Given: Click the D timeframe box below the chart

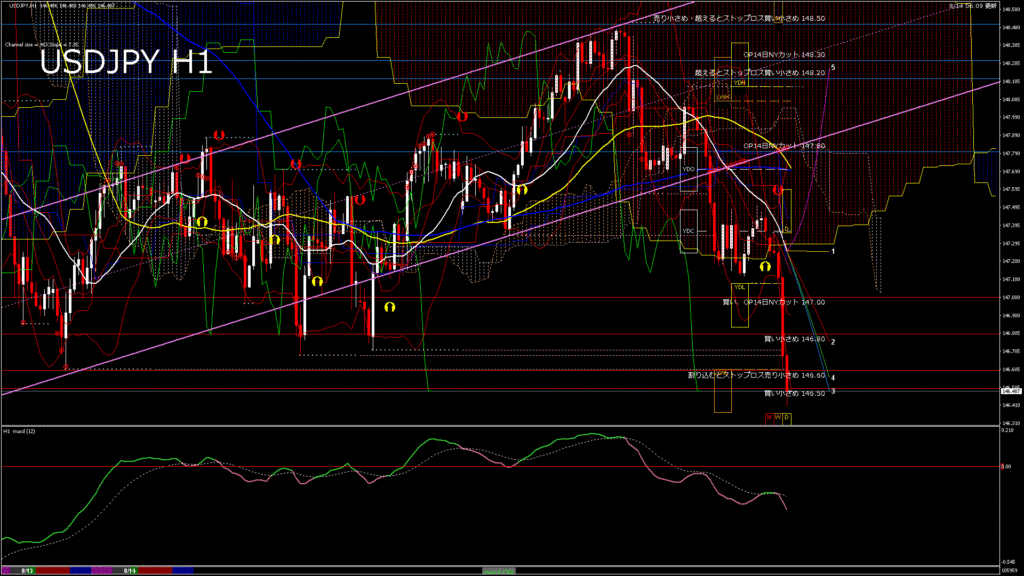Looking at the screenshot, I should click(787, 416).
